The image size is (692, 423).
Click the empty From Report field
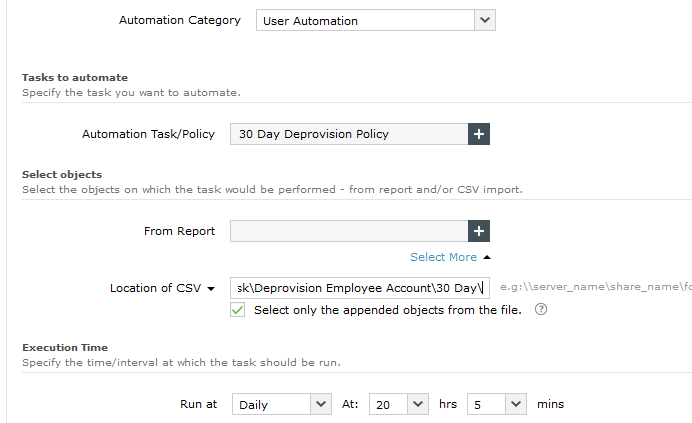point(349,231)
